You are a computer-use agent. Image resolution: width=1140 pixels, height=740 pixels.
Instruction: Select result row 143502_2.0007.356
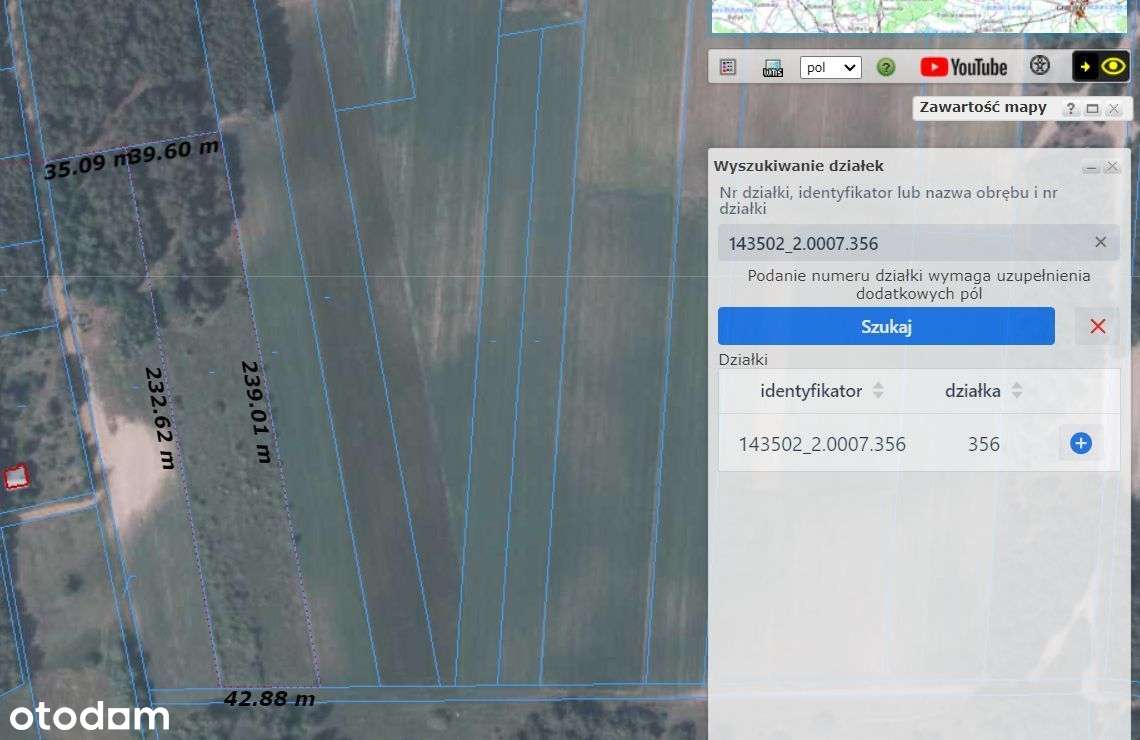pyautogui.click(x=919, y=443)
